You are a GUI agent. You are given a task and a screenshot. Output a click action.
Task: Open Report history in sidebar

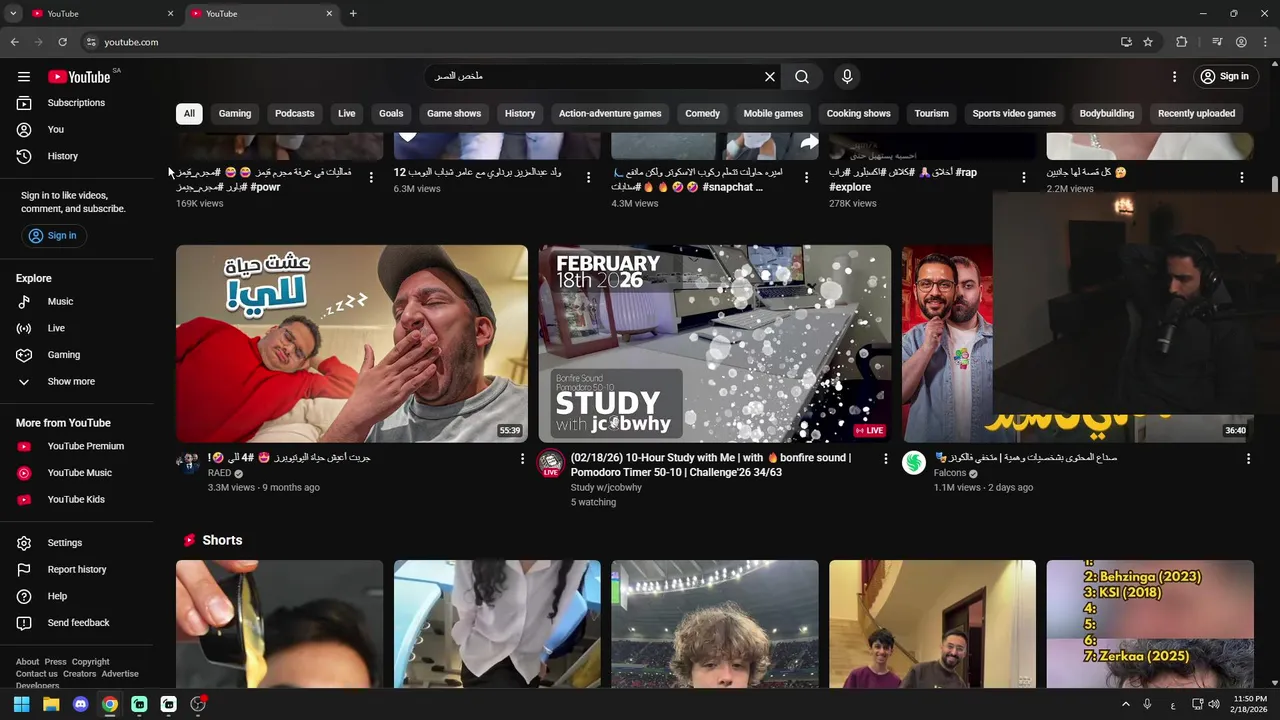[76, 570]
